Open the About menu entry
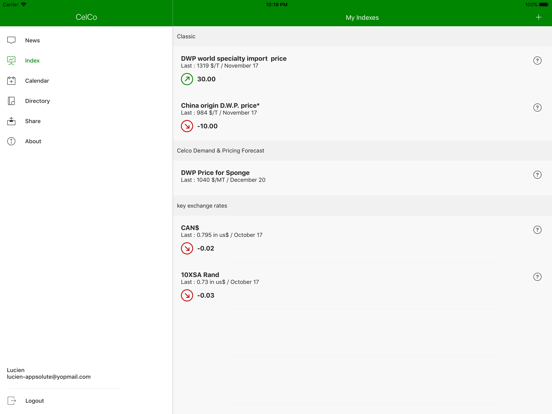This screenshot has width=552, height=414. [x=33, y=141]
